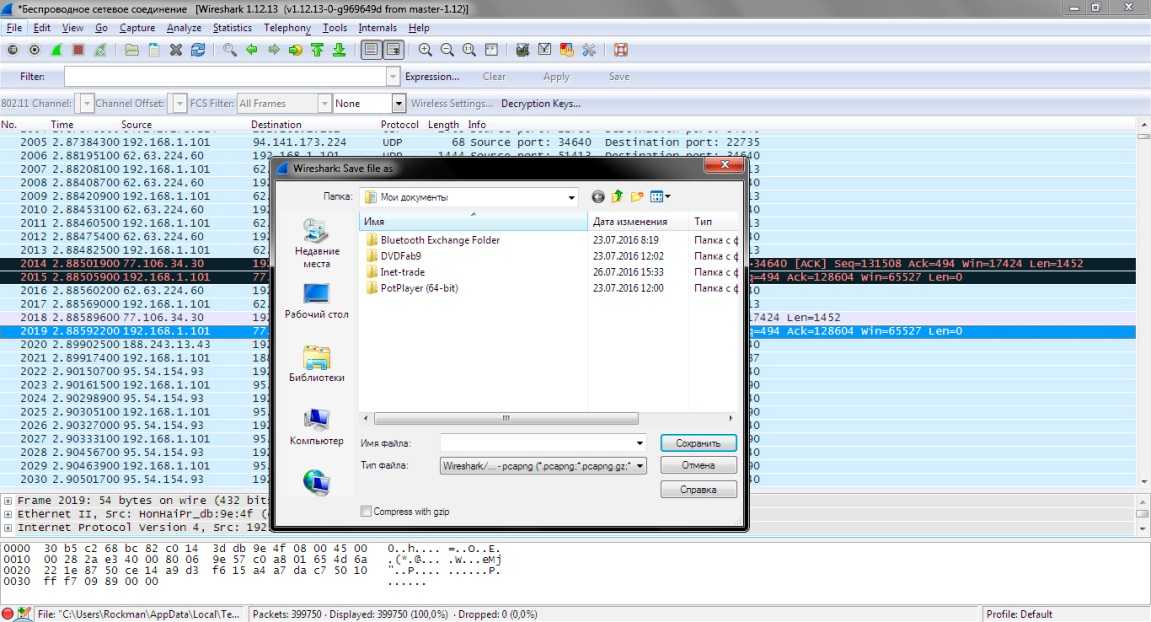The height and width of the screenshot is (622, 1151).
Task: Open the Недавние места shortcut in sidebar
Action: click(x=316, y=242)
